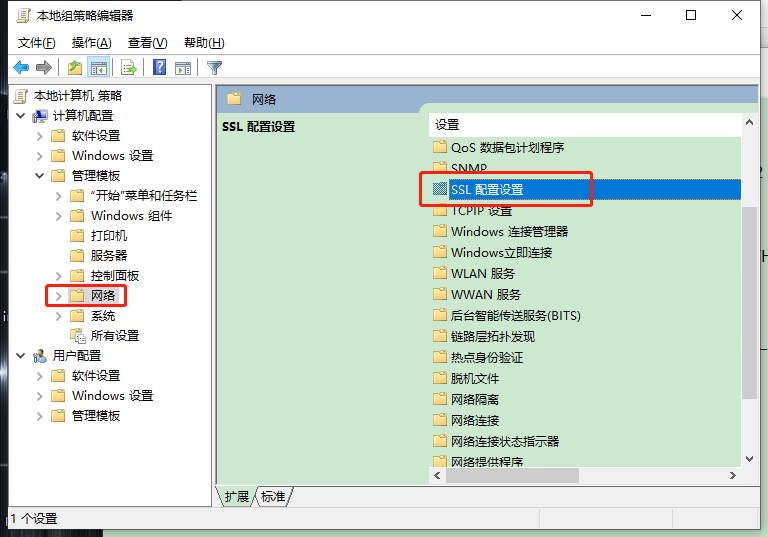Select 所有设置 in the tree
This screenshot has width=768, height=537.
[115, 336]
